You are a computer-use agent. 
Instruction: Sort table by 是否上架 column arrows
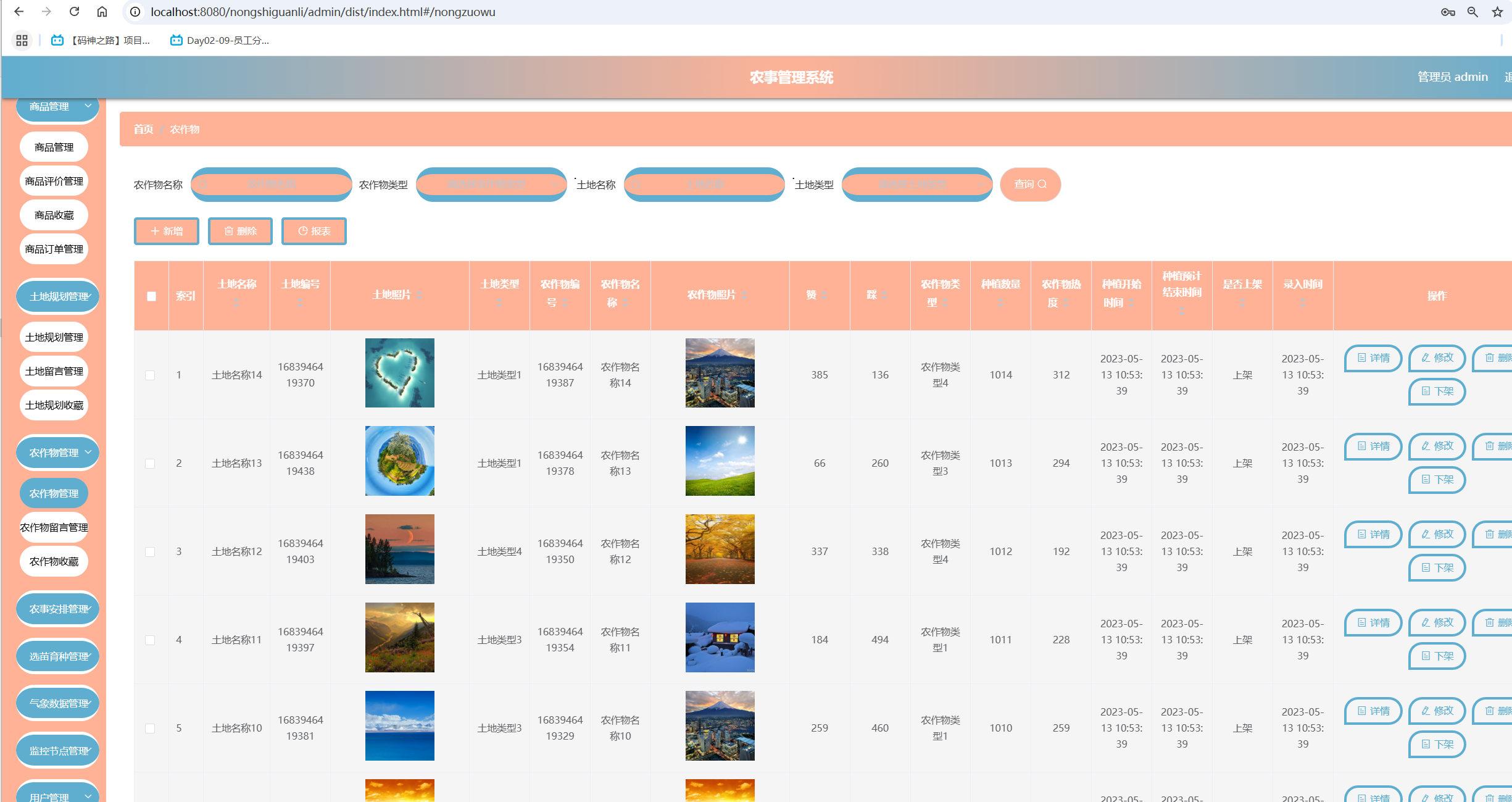(x=1242, y=303)
